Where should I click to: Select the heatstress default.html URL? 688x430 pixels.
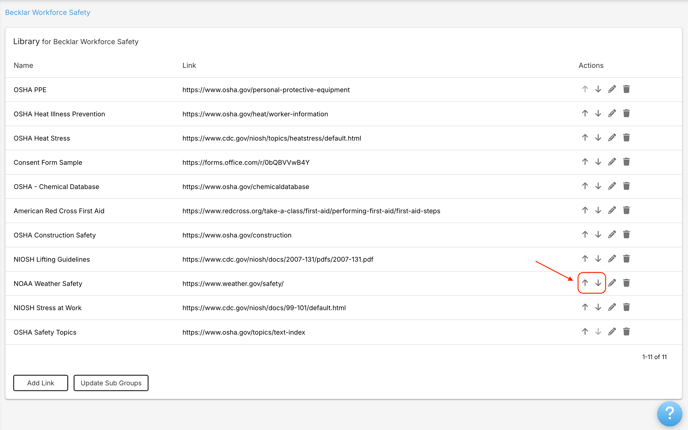tap(272, 138)
